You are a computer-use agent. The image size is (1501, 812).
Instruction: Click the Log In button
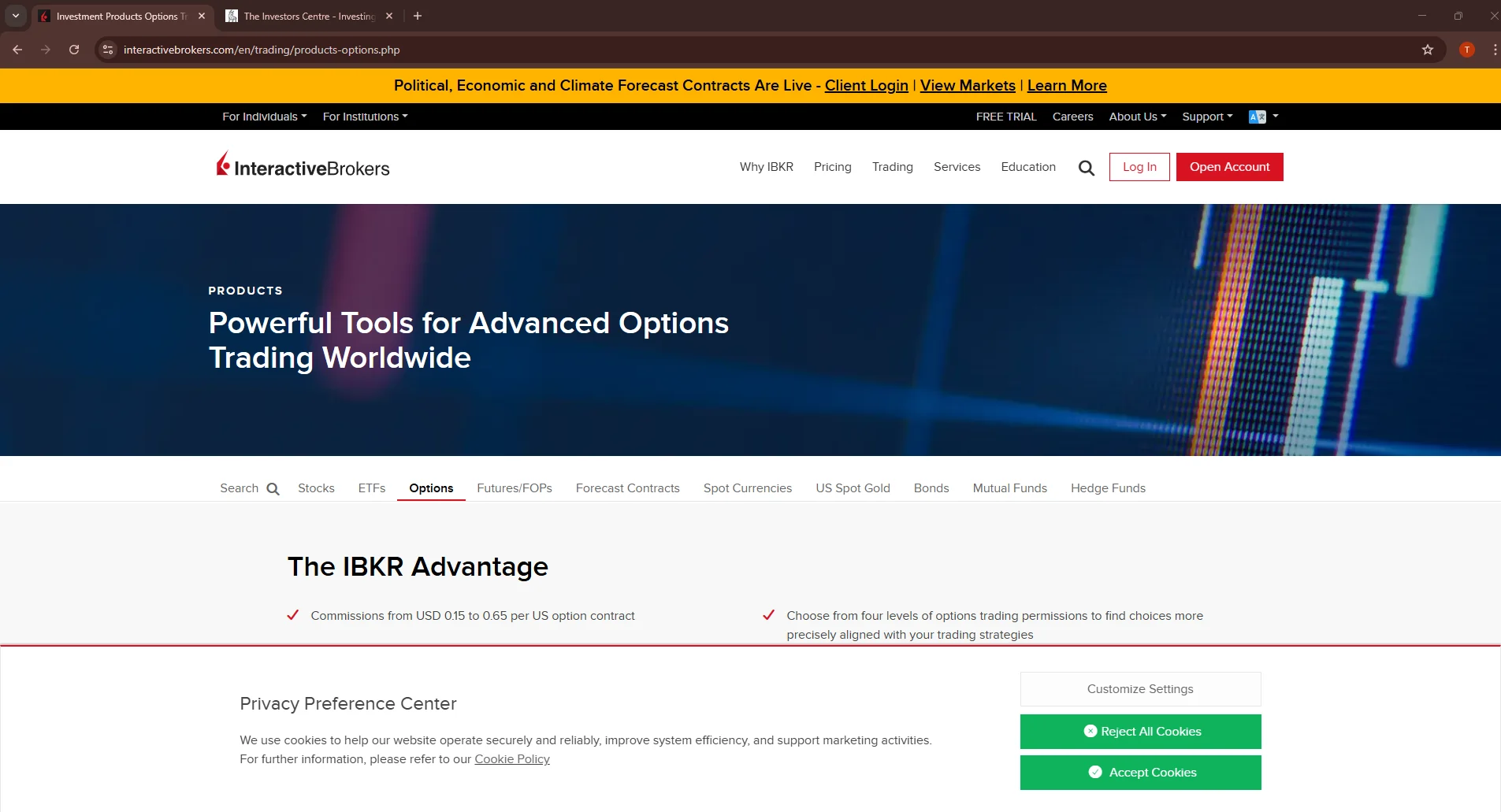point(1139,167)
